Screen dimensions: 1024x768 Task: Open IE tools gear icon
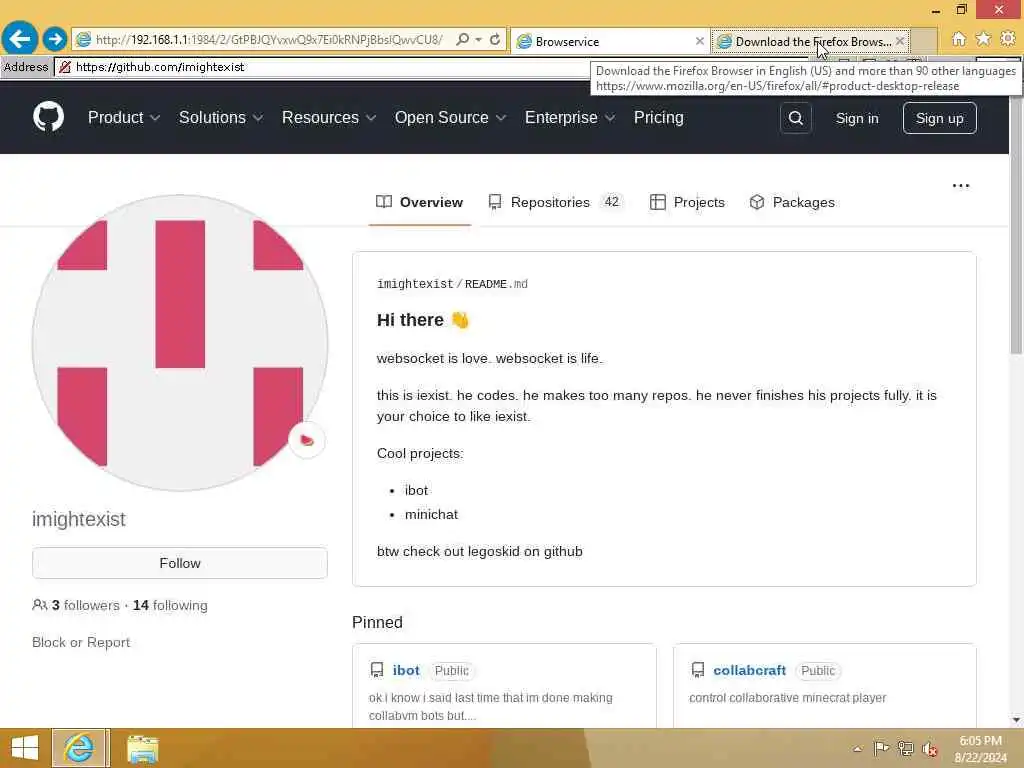[1008, 39]
